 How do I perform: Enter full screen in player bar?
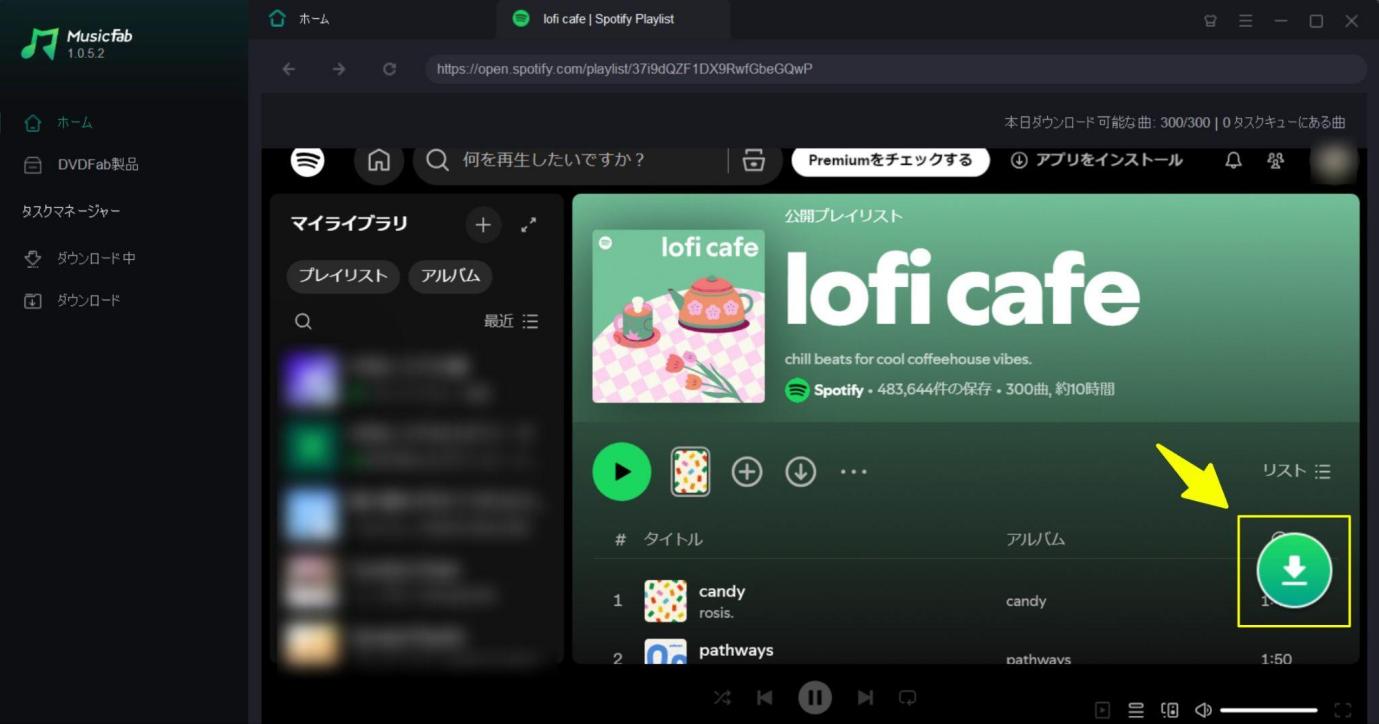pyautogui.click(x=1343, y=710)
